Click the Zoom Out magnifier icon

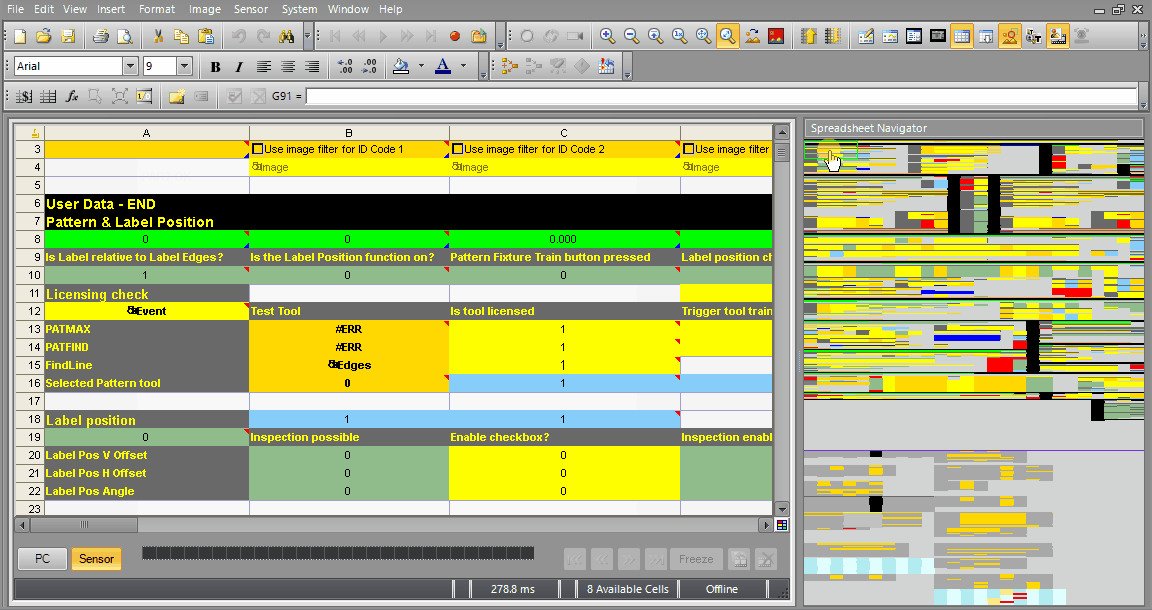point(631,37)
